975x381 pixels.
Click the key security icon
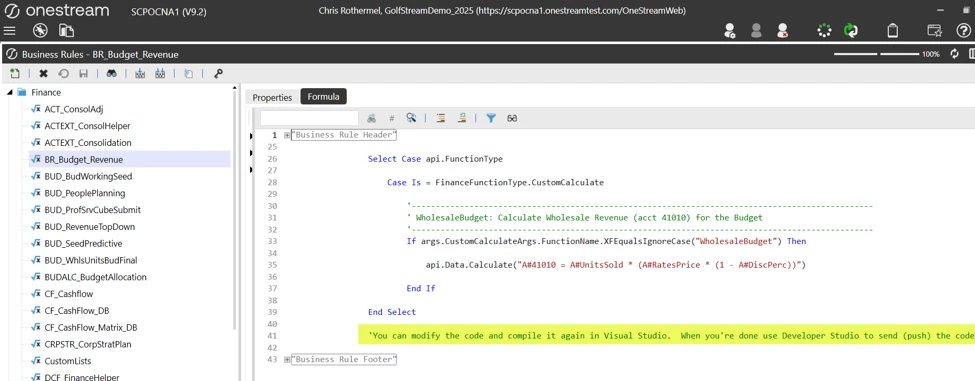tap(218, 73)
